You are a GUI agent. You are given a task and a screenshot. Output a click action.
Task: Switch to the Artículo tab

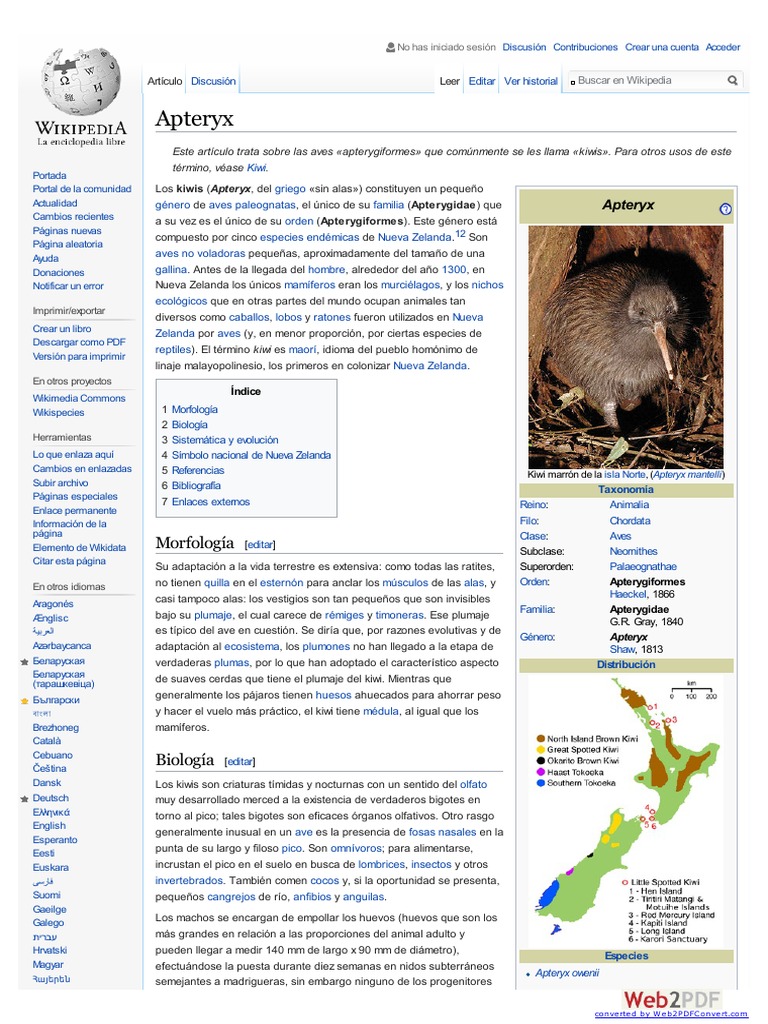tap(165, 81)
